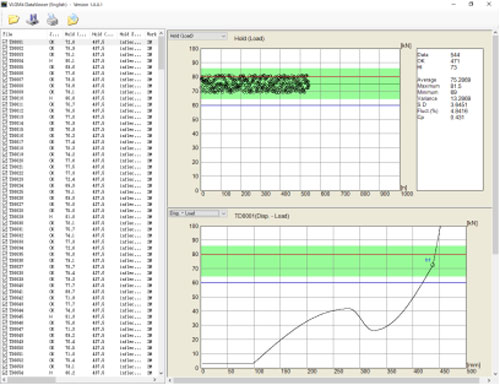Image resolution: width=500 pixels, height=385 pixels.
Task: Click the Minimum statistic label
Action: point(428,92)
